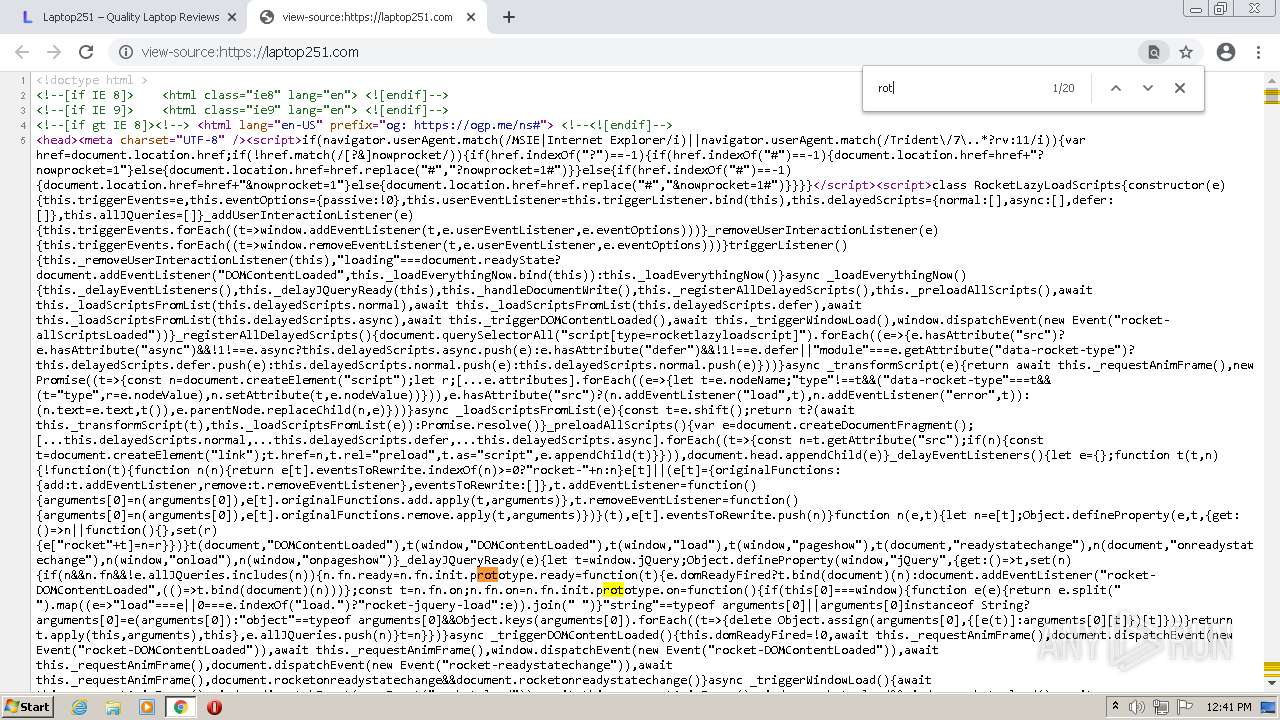Jump to previous find match
1280x720 pixels.
[x=1116, y=88]
